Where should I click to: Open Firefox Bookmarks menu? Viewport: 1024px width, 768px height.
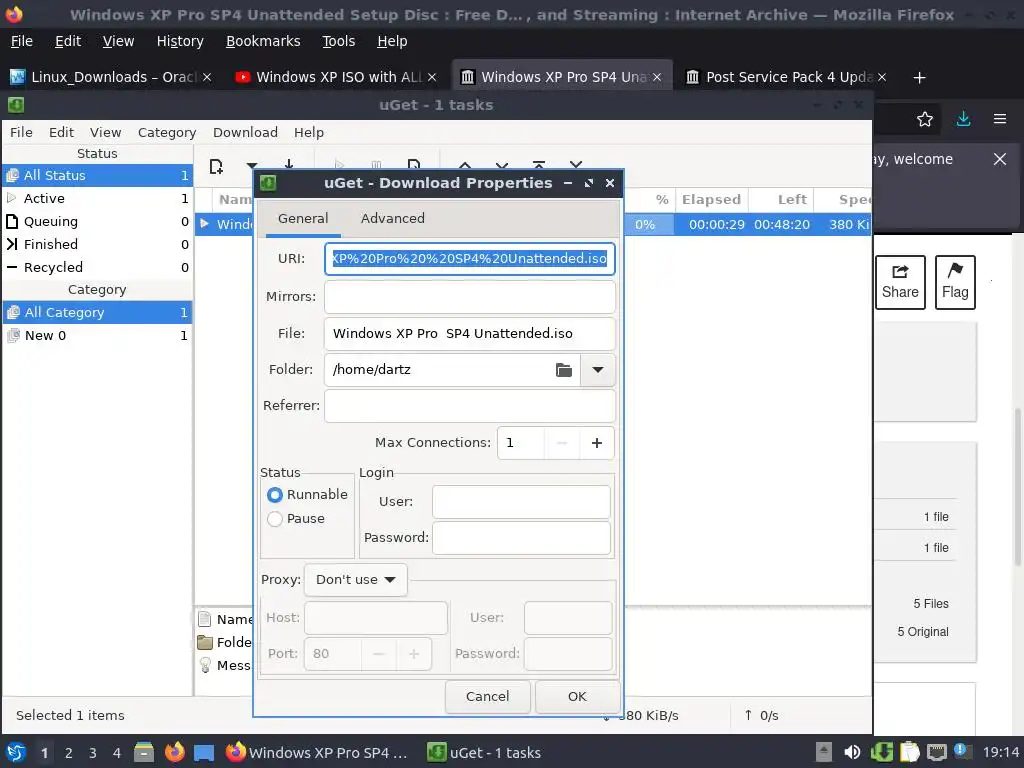263,41
